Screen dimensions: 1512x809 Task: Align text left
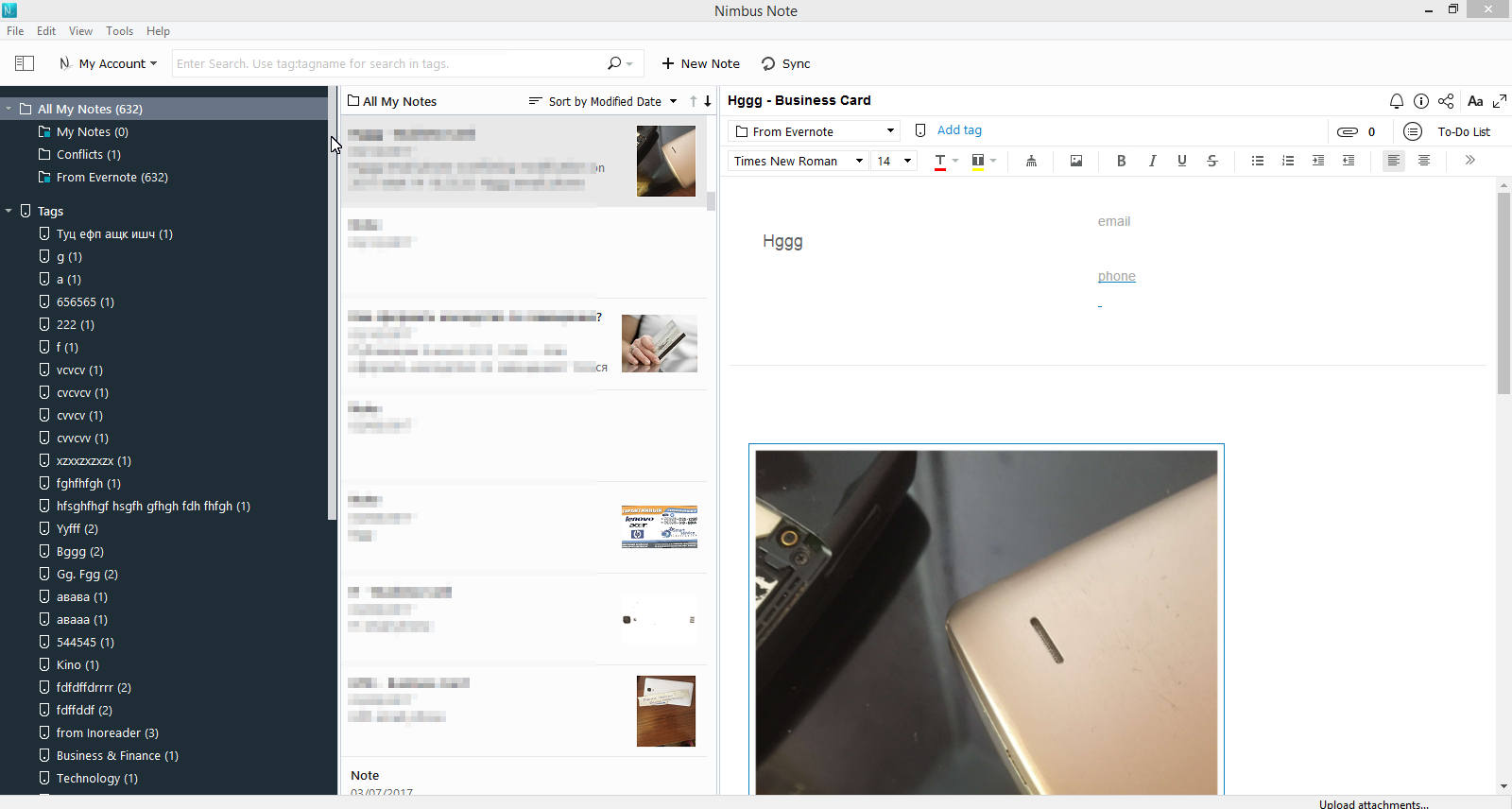pos(1394,161)
